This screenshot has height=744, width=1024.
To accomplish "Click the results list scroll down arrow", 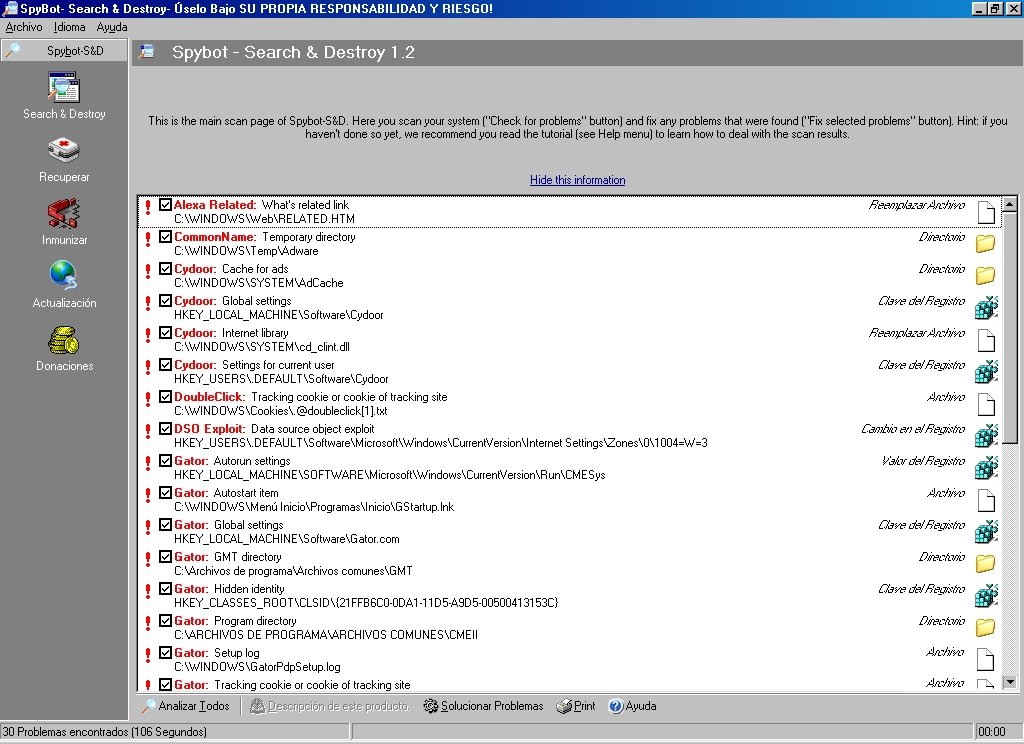I will click(1010, 682).
